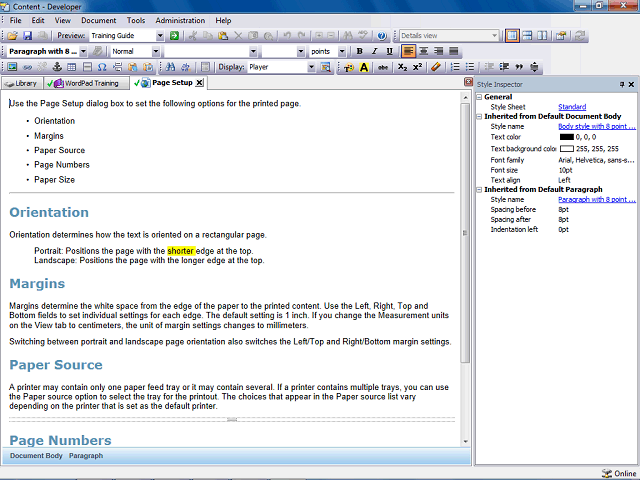The width and height of the screenshot is (640, 480).
Task: Open the points unit dropdown
Action: point(342,51)
